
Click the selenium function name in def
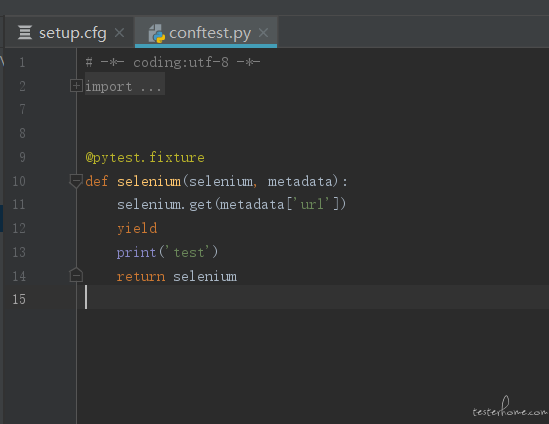click(149, 181)
